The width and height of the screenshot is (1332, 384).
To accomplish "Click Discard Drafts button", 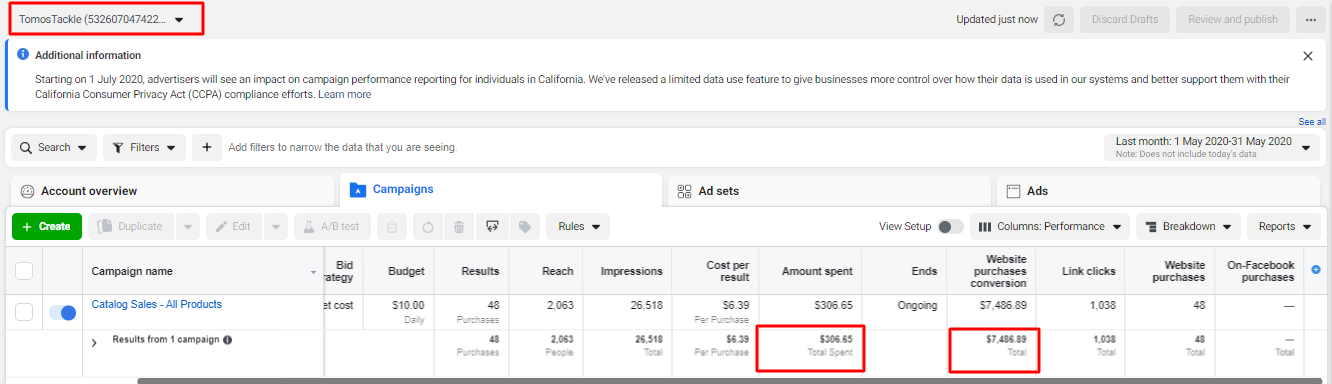I will point(1126,20).
